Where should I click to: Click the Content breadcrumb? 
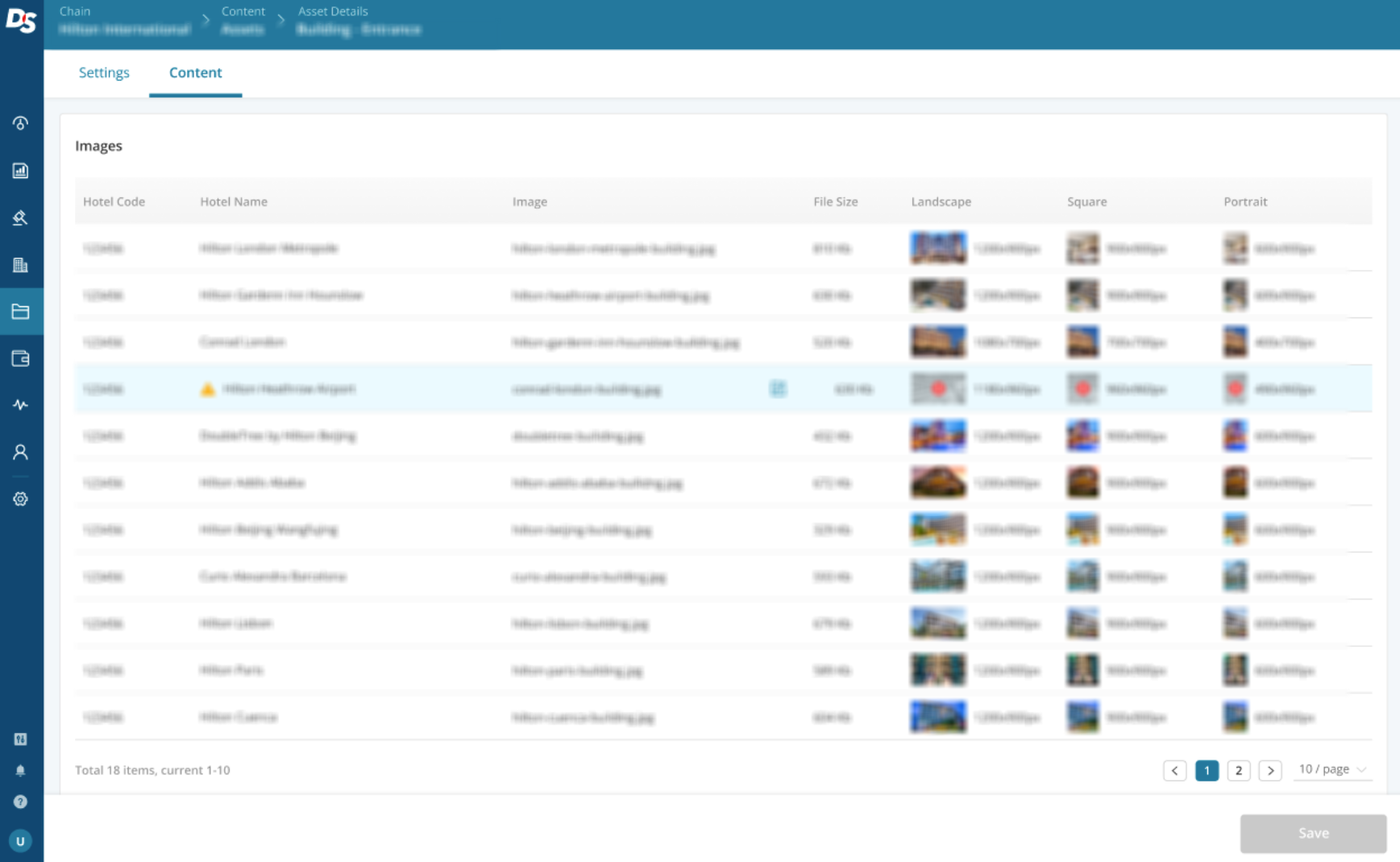(243, 11)
